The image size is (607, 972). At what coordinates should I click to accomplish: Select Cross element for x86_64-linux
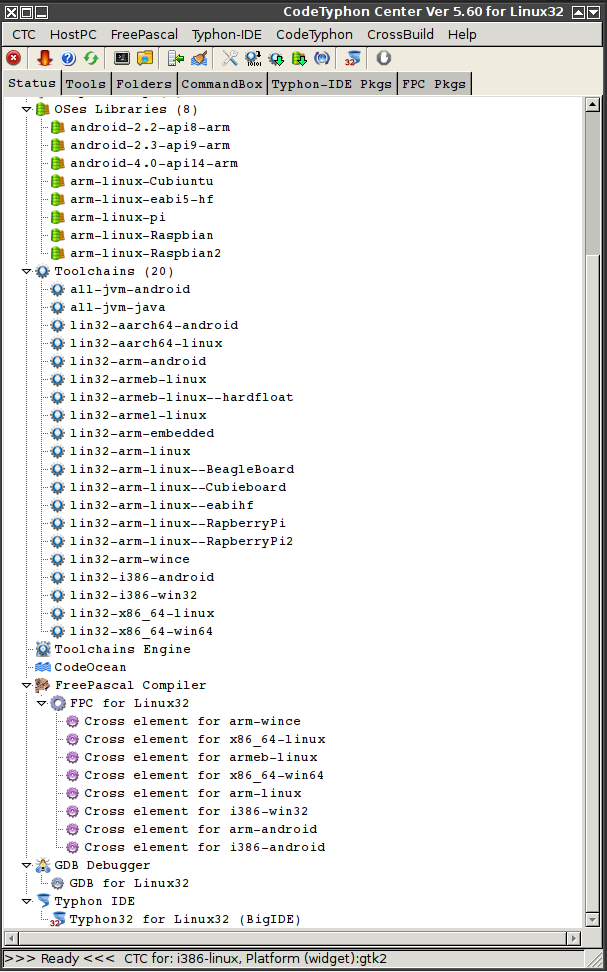pos(205,740)
